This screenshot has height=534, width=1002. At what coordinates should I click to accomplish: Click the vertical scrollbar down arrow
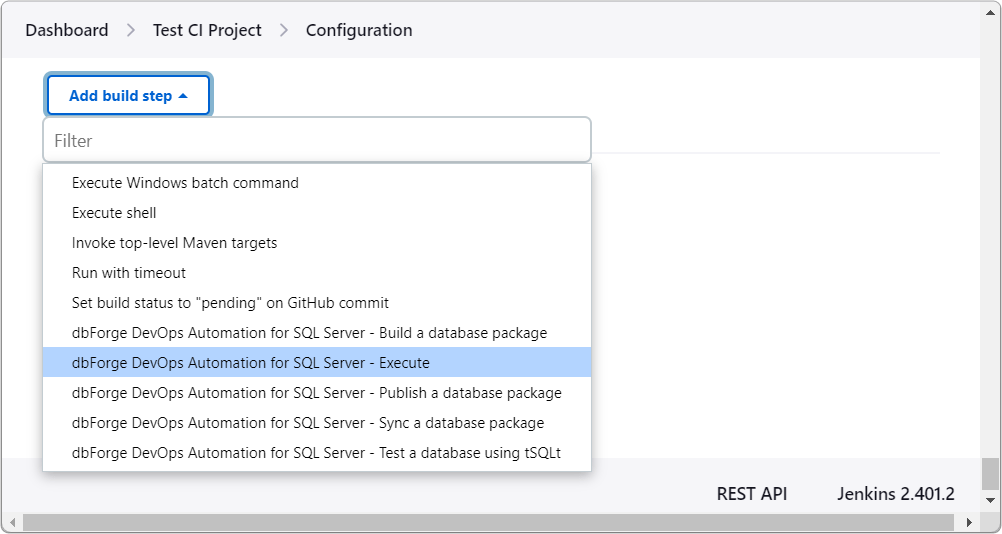click(x=990, y=498)
